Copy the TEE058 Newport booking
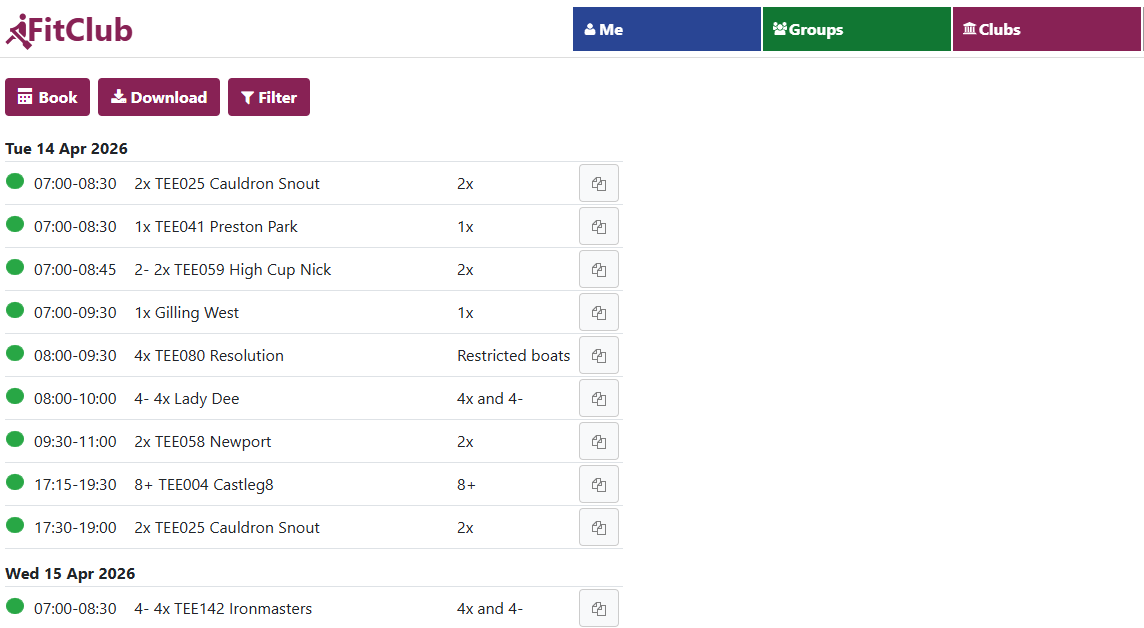Image resolution: width=1144 pixels, height=628 pixels. tap(598, 442)
